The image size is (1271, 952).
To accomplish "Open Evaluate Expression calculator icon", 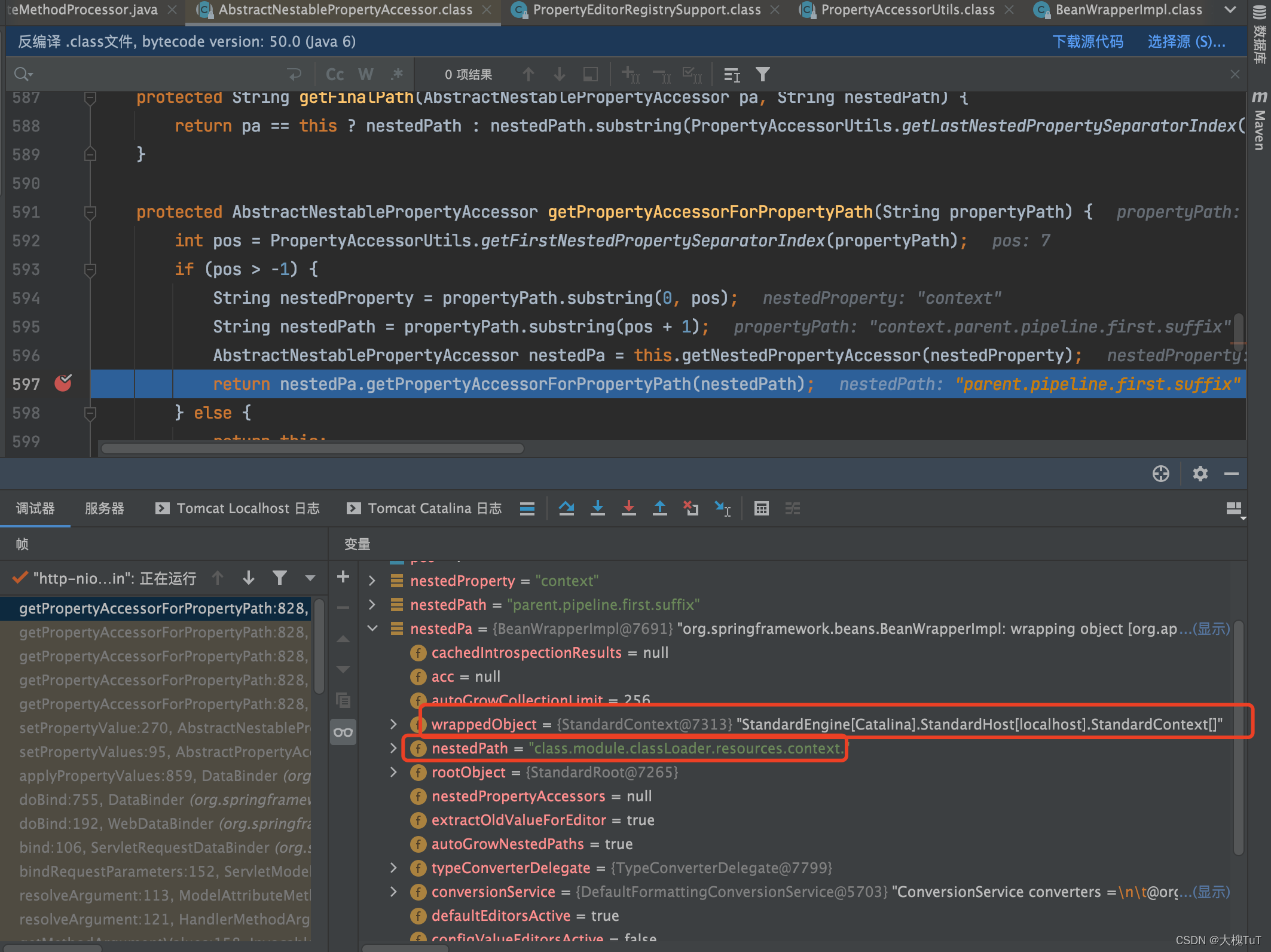I will (761, 508).
